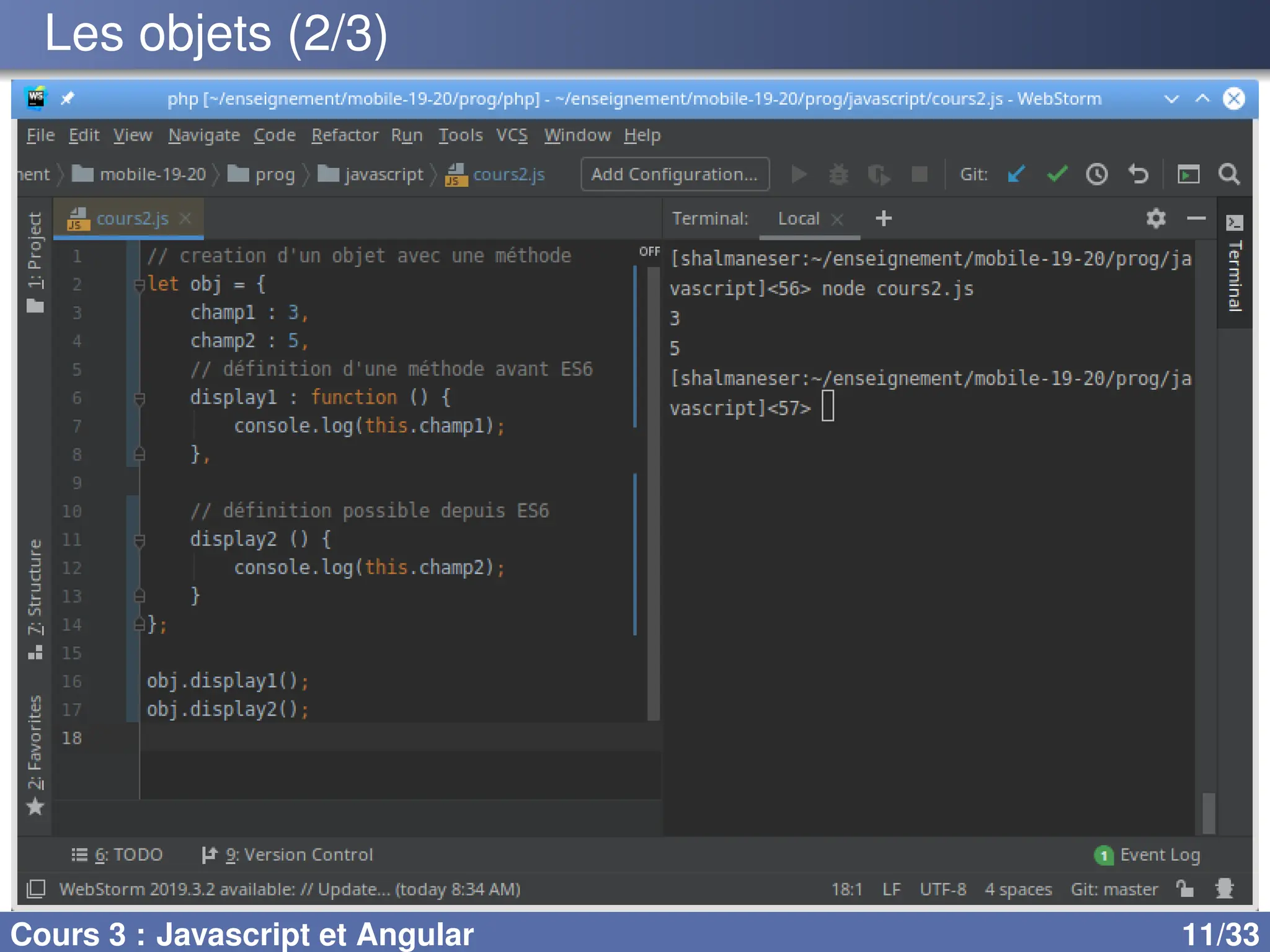Screen dimensions: 1270x952
Task: Click mobile-19-20 breadcrumb folder
Action: tap(139, 175)
